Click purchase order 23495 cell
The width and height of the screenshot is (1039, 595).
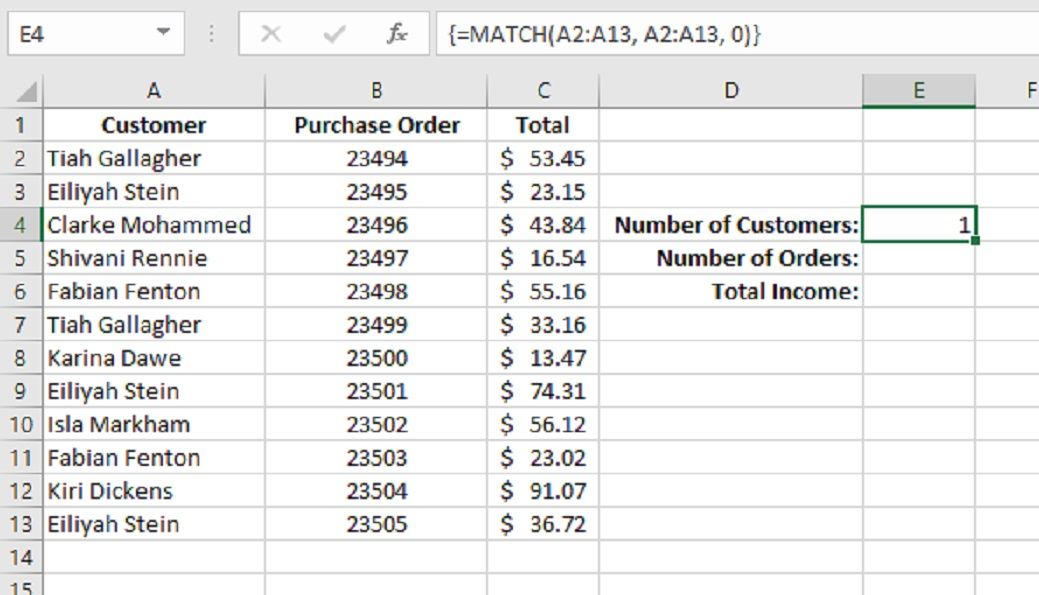click(376, 191)
